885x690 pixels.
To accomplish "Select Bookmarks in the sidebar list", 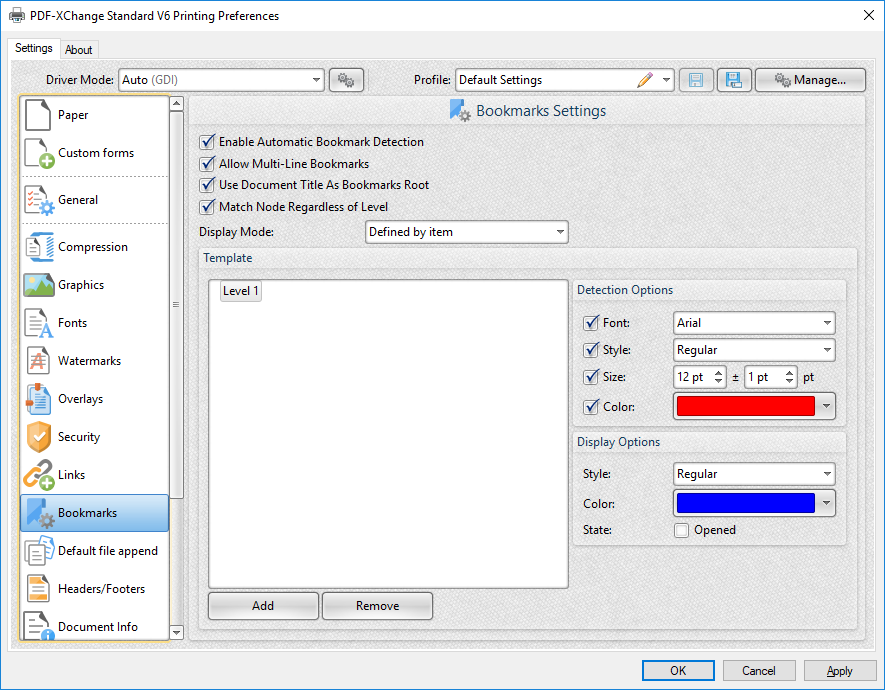I will point(95,513).
